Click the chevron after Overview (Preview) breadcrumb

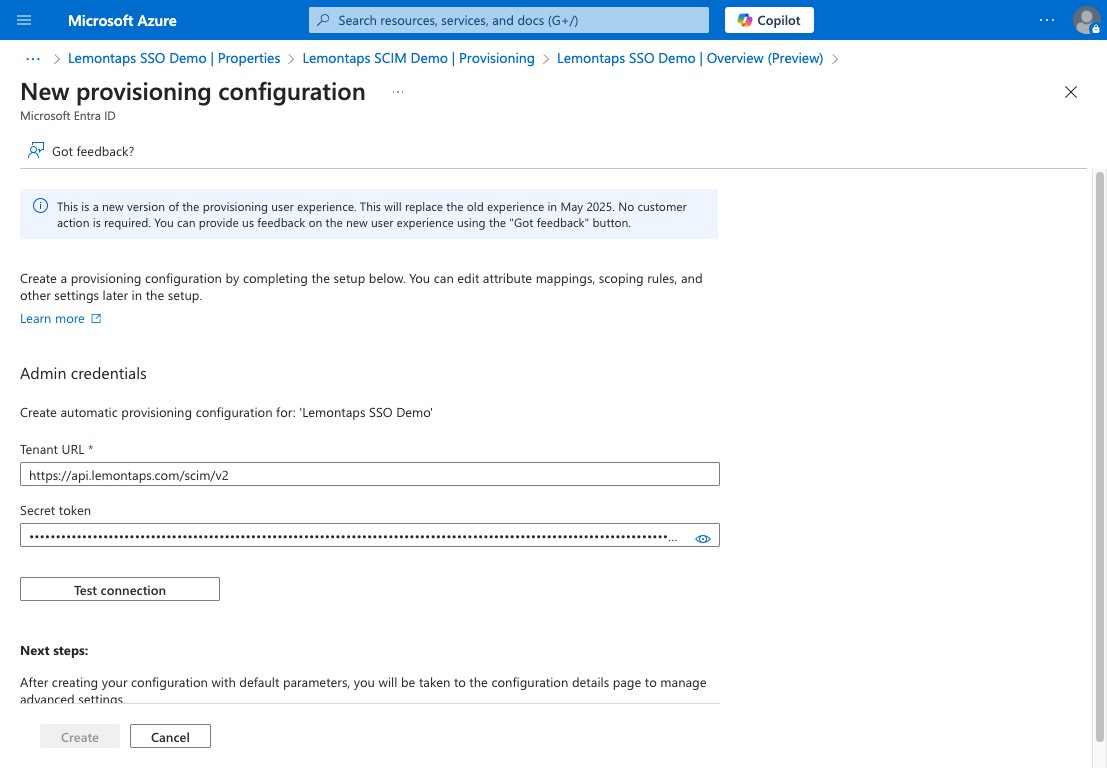[834, 59]
